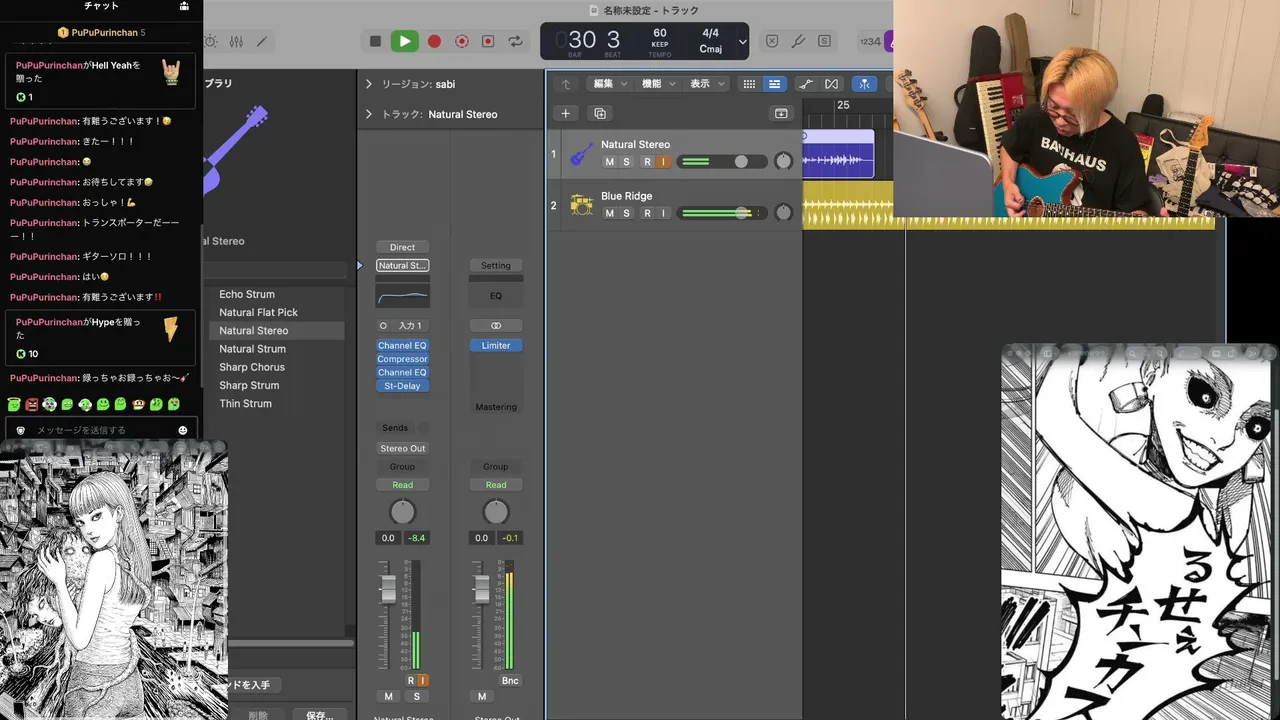Click the Direct button on channel strip

coord(402,247)
